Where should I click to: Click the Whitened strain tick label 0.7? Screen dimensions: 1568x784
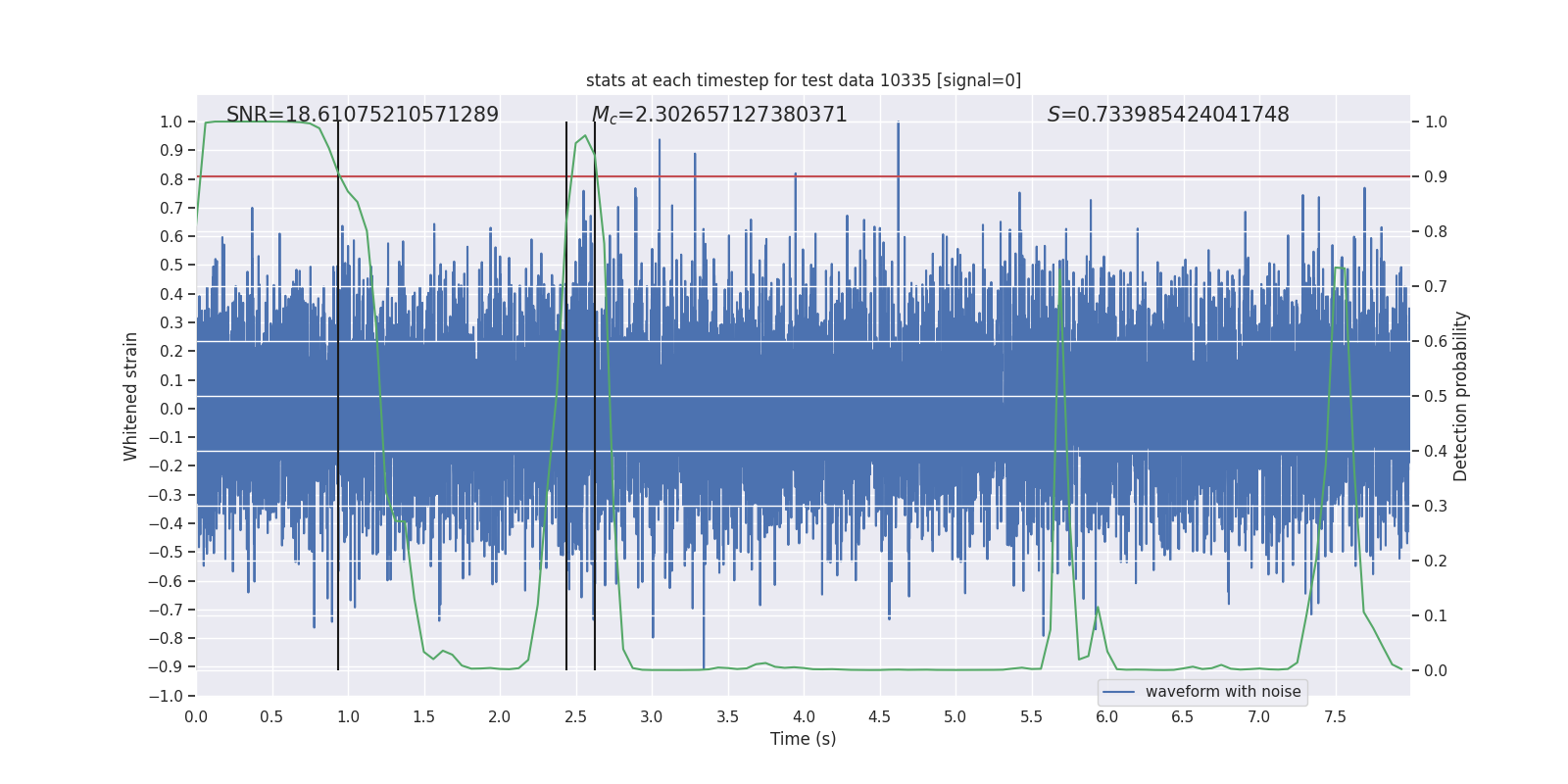point(171,208)
